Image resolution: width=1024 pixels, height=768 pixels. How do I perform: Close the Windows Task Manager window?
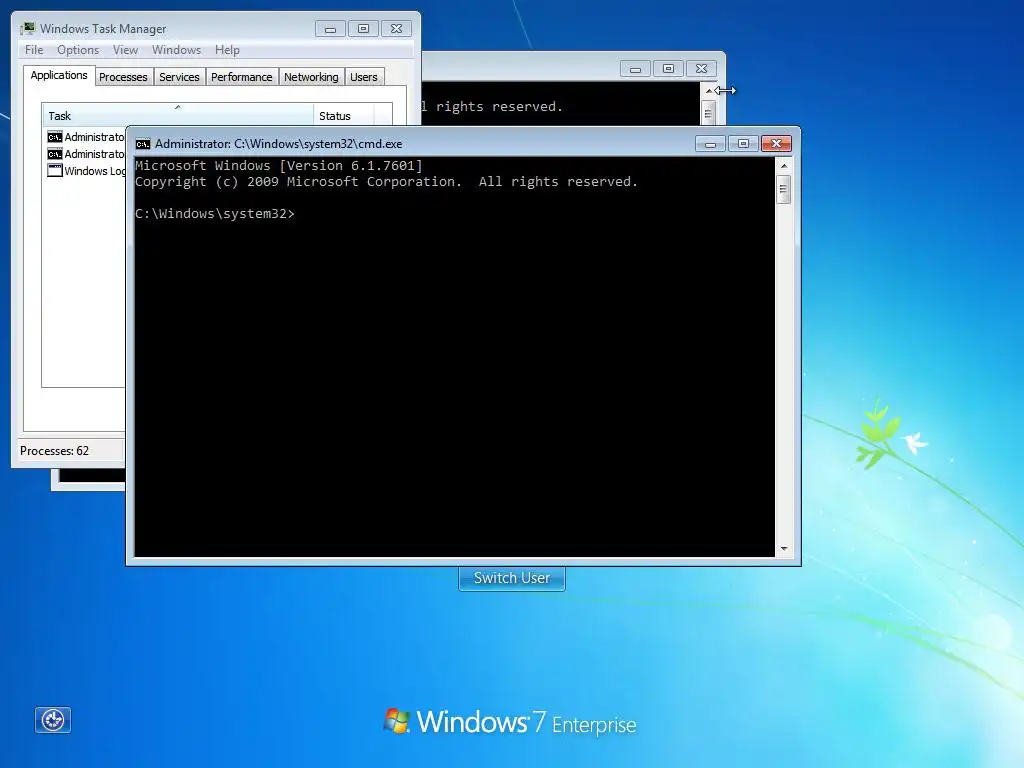[x=396, y=29]
